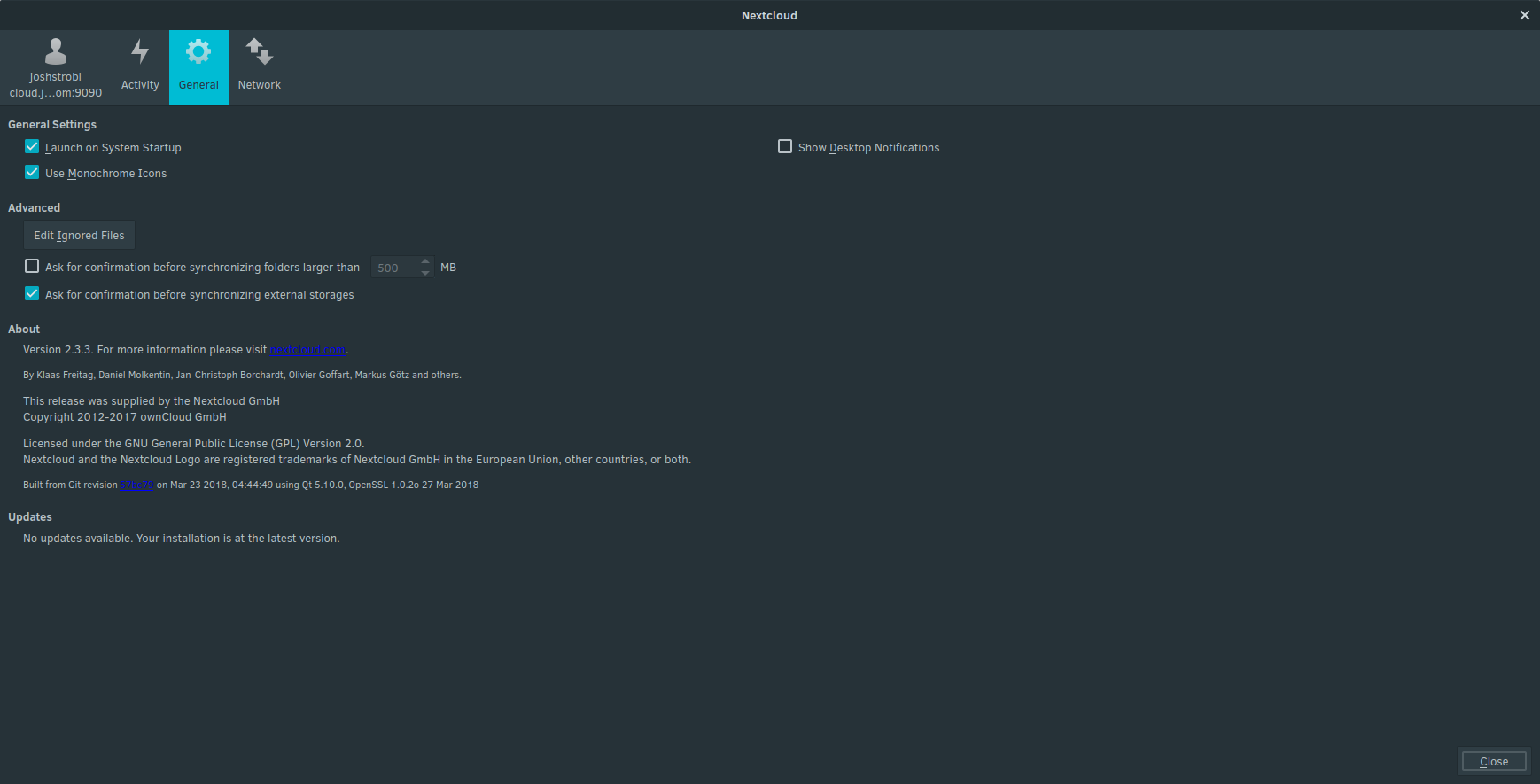Click the Close button
Screen dimensions: 1540x784
coord(1494,762)
